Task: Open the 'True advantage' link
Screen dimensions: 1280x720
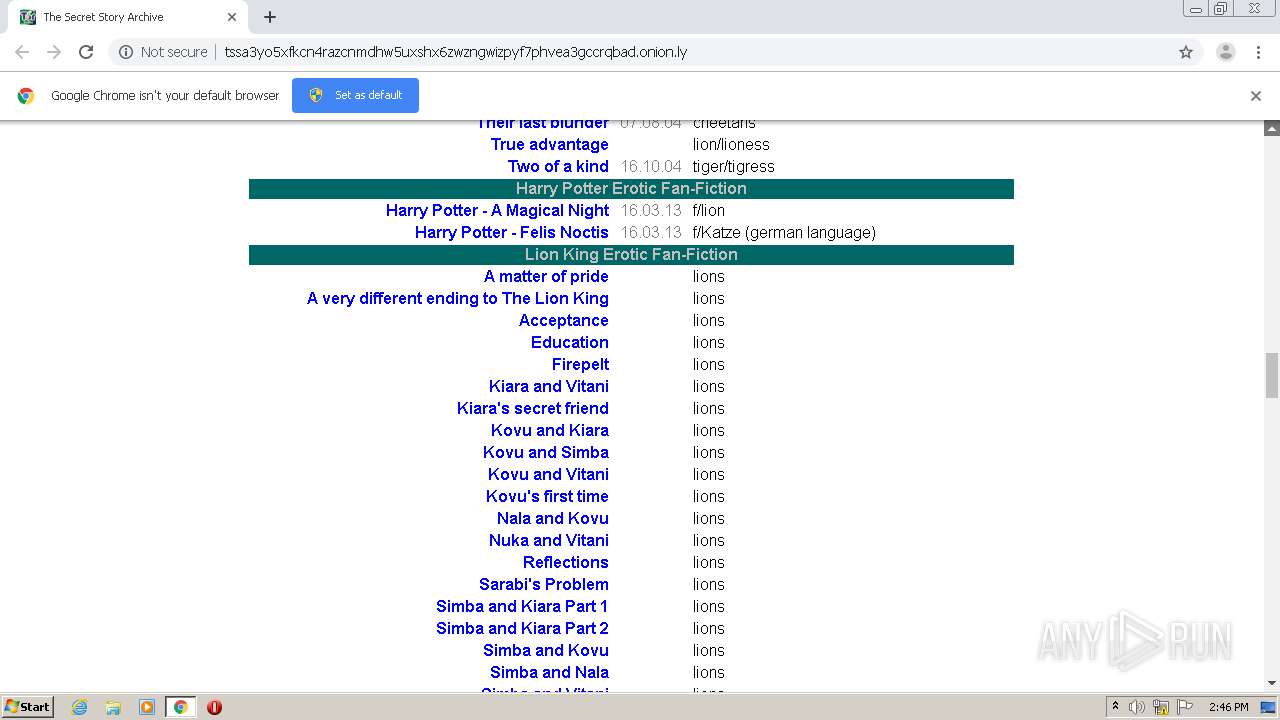Action: 549,144
